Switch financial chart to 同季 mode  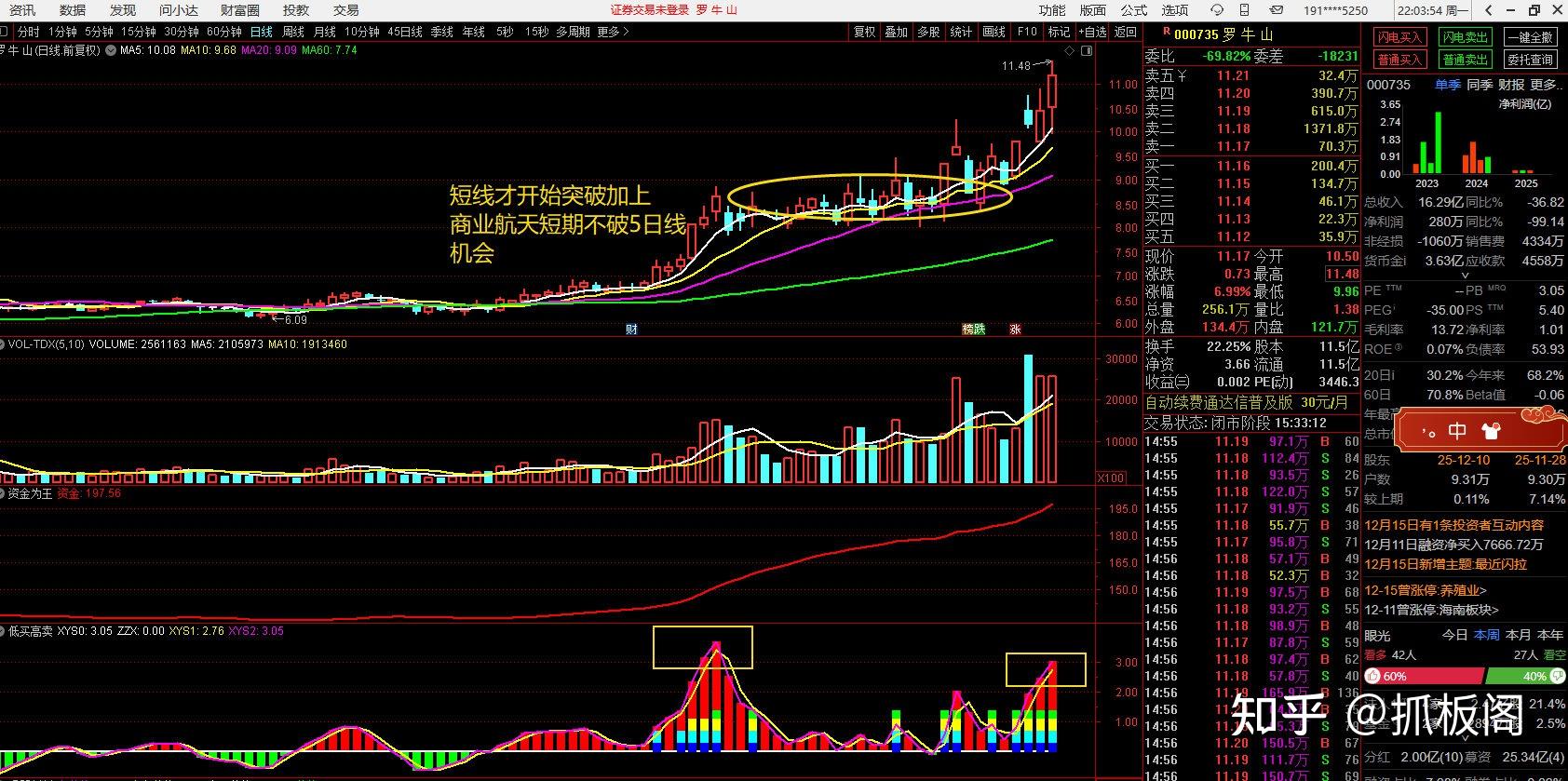(1479, 85)
